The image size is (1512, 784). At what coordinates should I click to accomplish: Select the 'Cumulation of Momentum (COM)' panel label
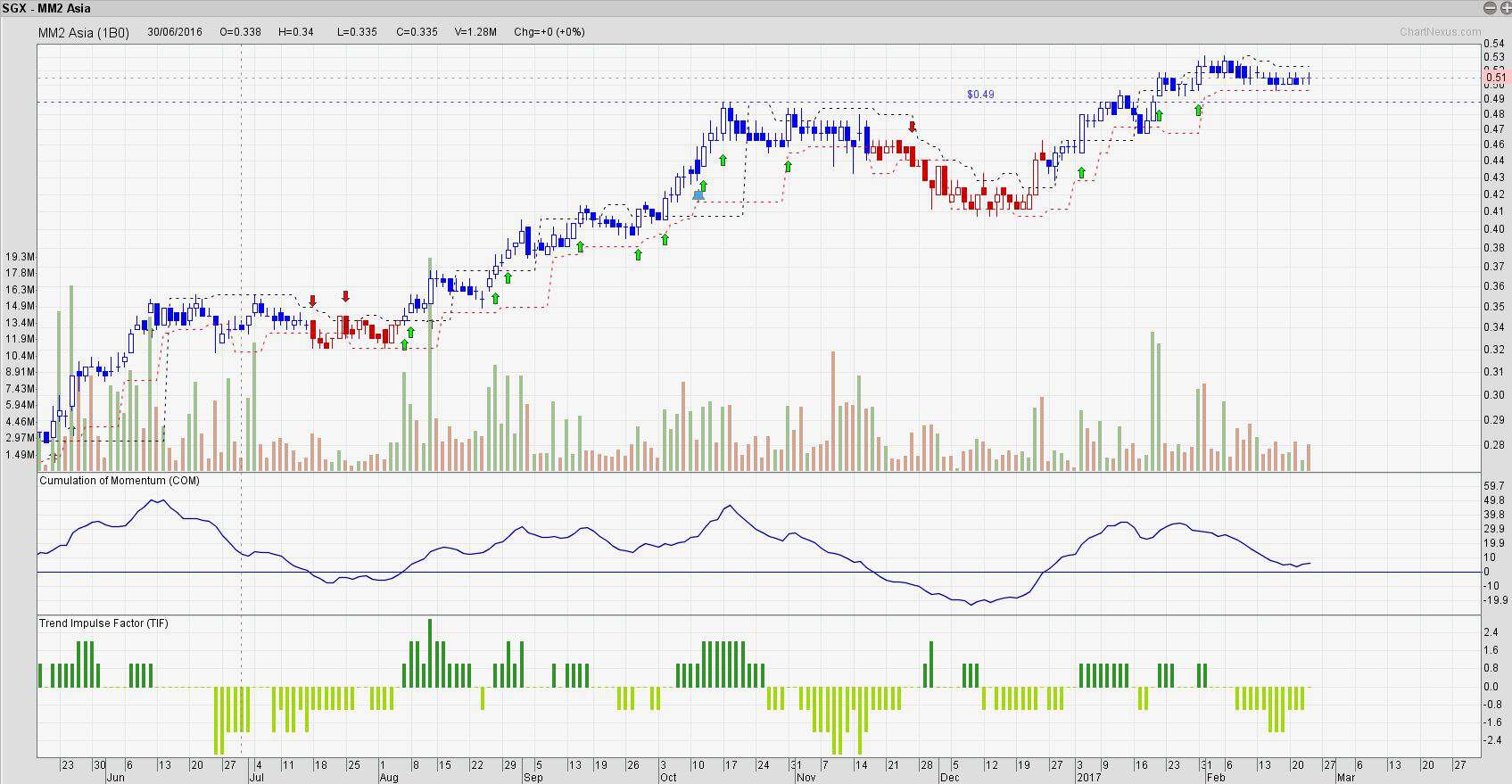(120, 481)
